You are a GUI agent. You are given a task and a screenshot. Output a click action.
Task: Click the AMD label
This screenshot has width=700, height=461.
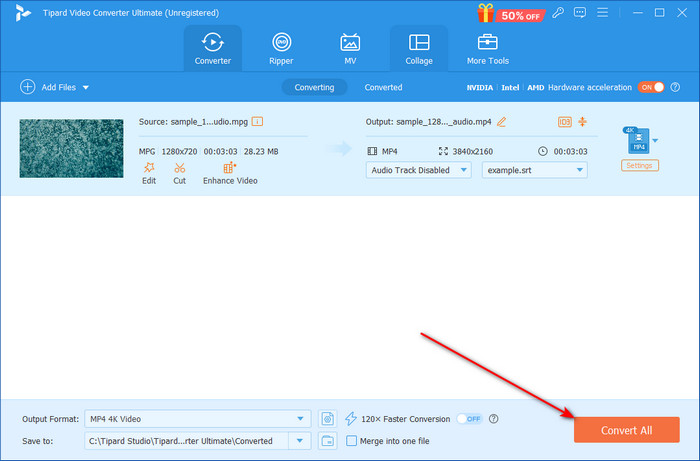535,87
